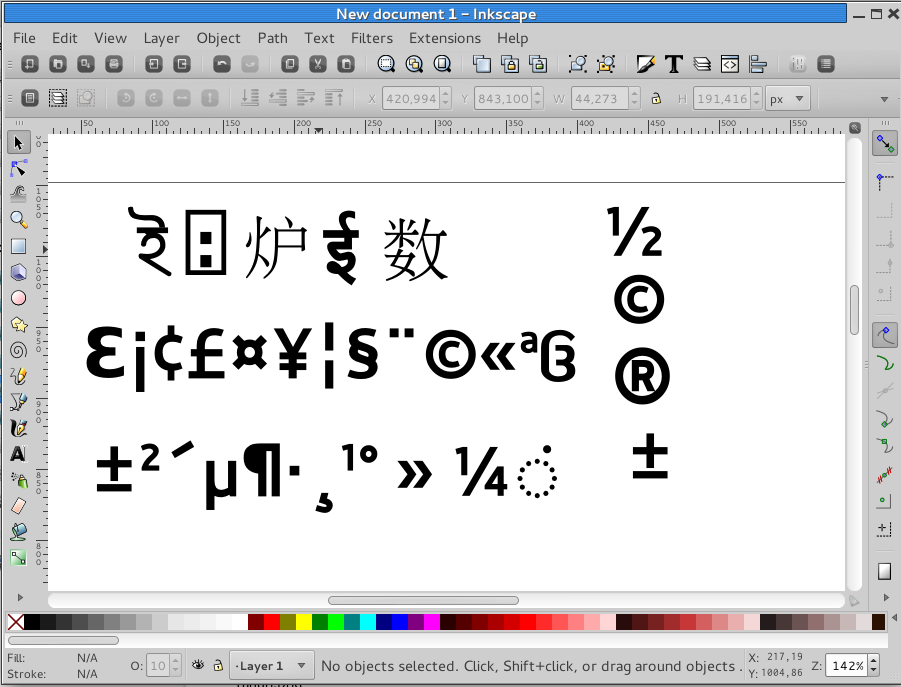This screenshot has width=901, height=687.
Task: Open the Path menu
Action: pos(272,38)
